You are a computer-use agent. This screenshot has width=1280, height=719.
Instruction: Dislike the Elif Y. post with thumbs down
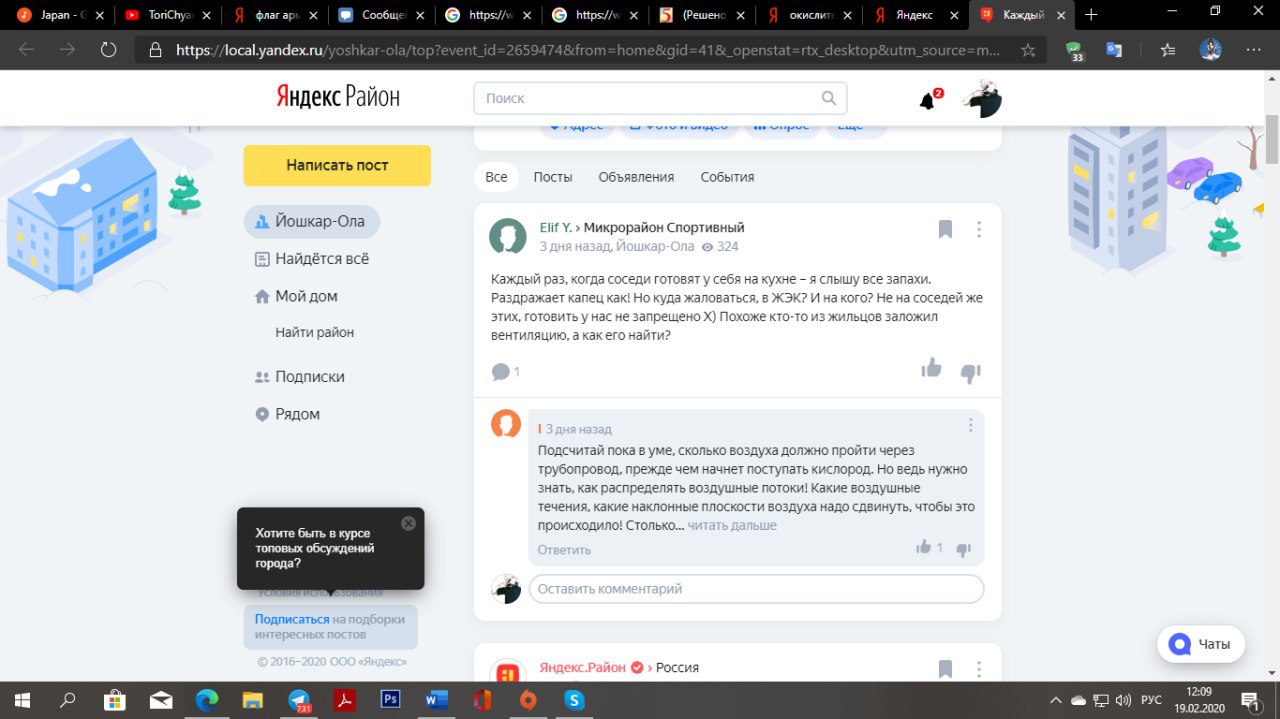970,373
